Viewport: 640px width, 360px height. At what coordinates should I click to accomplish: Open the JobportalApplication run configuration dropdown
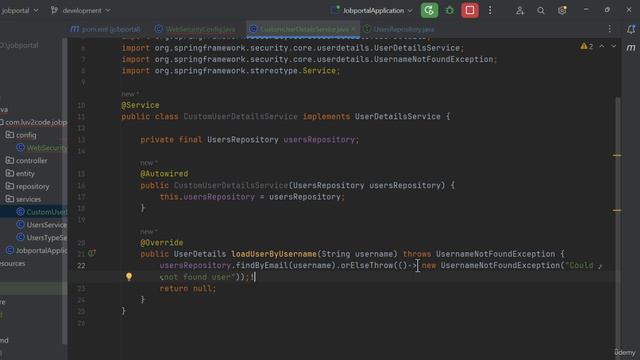tap(372, 11)
